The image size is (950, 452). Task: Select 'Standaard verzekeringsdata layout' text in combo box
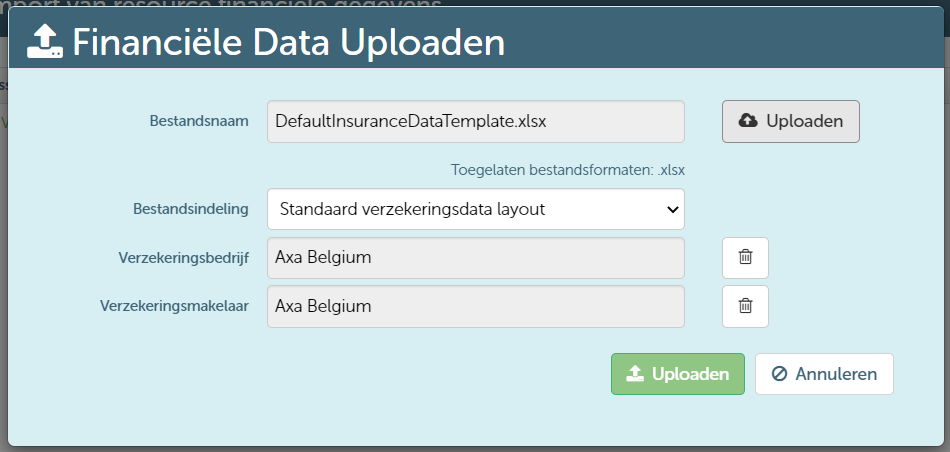coord(412,210)
